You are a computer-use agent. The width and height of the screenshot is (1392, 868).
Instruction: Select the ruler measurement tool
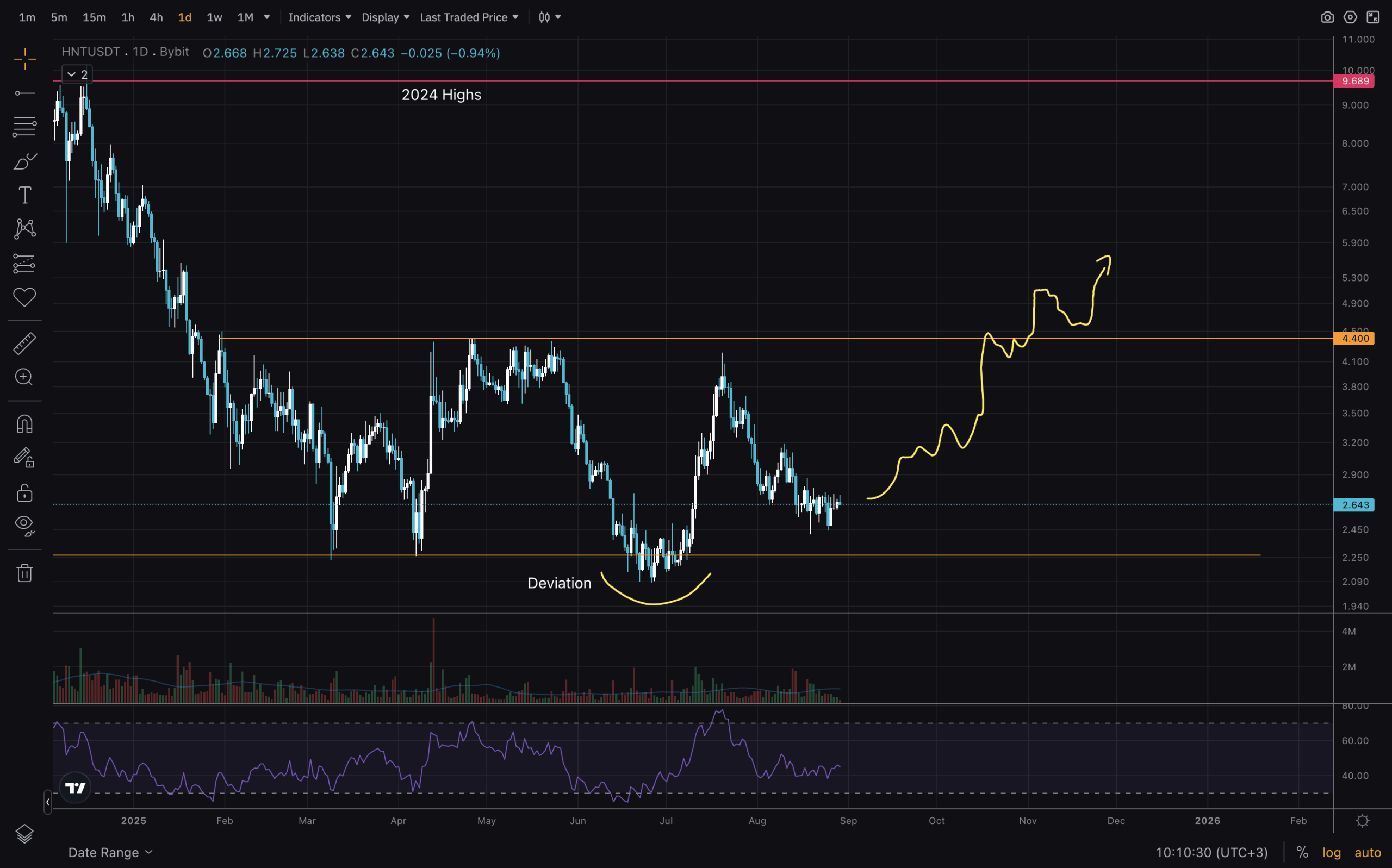tap(24, 343)
